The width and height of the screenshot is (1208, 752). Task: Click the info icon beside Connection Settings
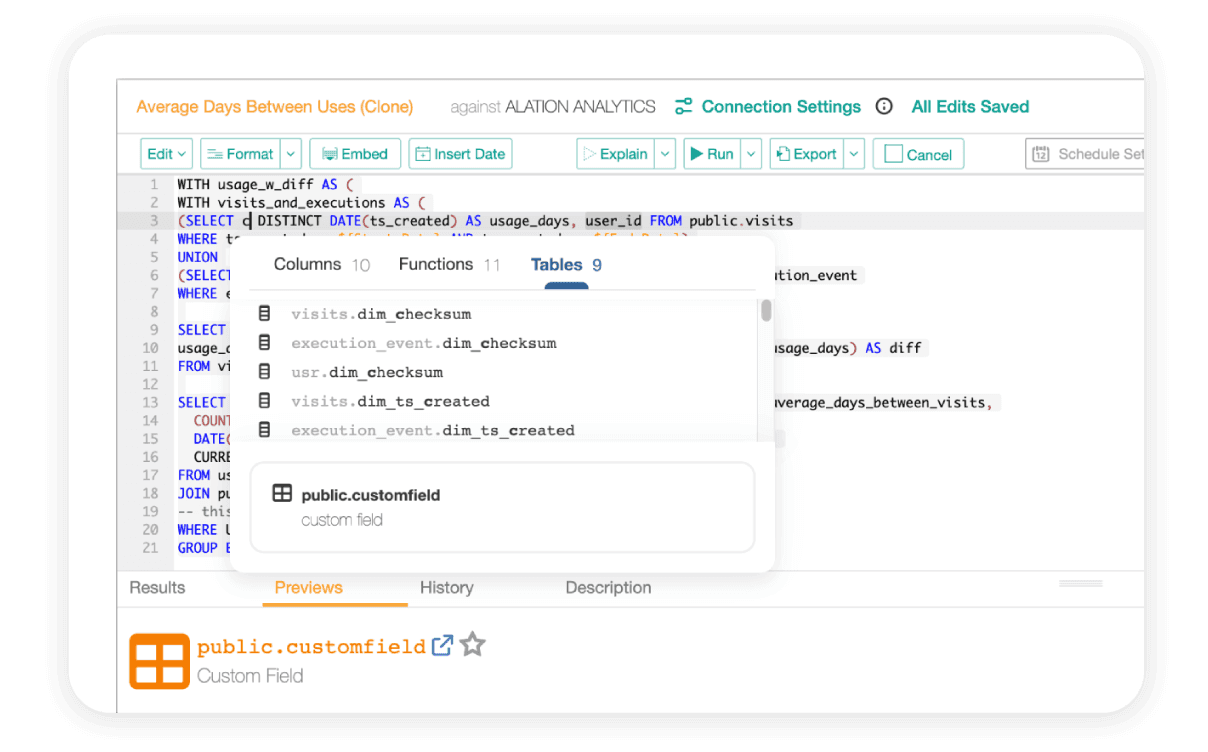click(x=884, y=105)
